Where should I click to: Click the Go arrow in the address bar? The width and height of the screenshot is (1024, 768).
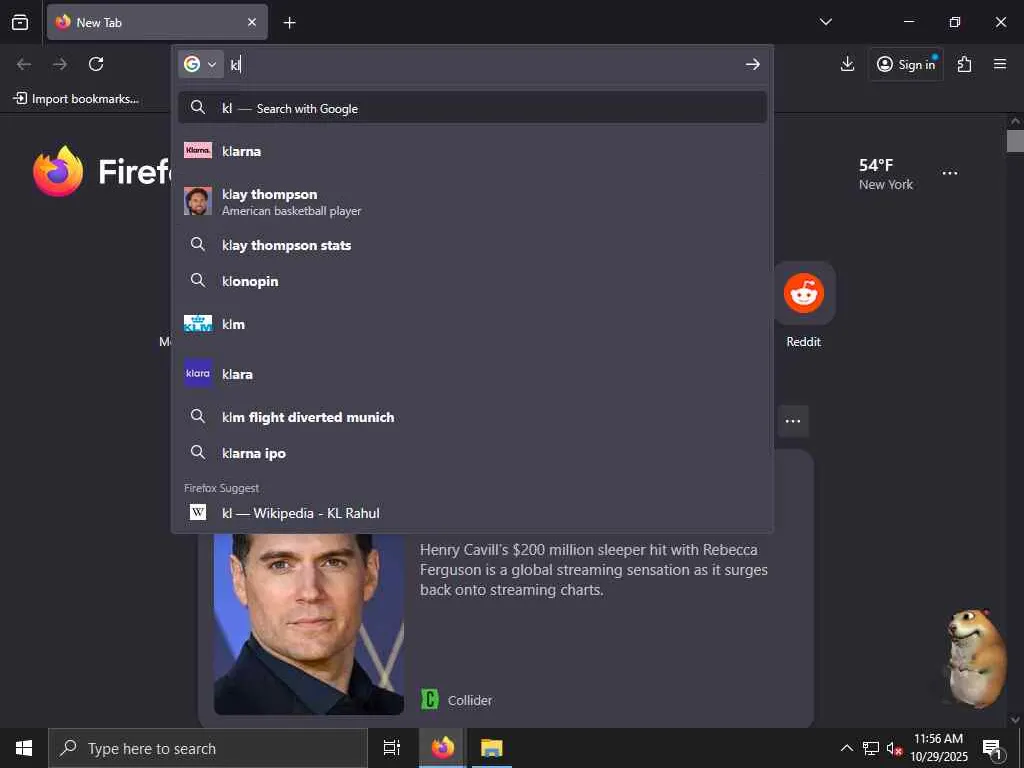tap(752, 64)
